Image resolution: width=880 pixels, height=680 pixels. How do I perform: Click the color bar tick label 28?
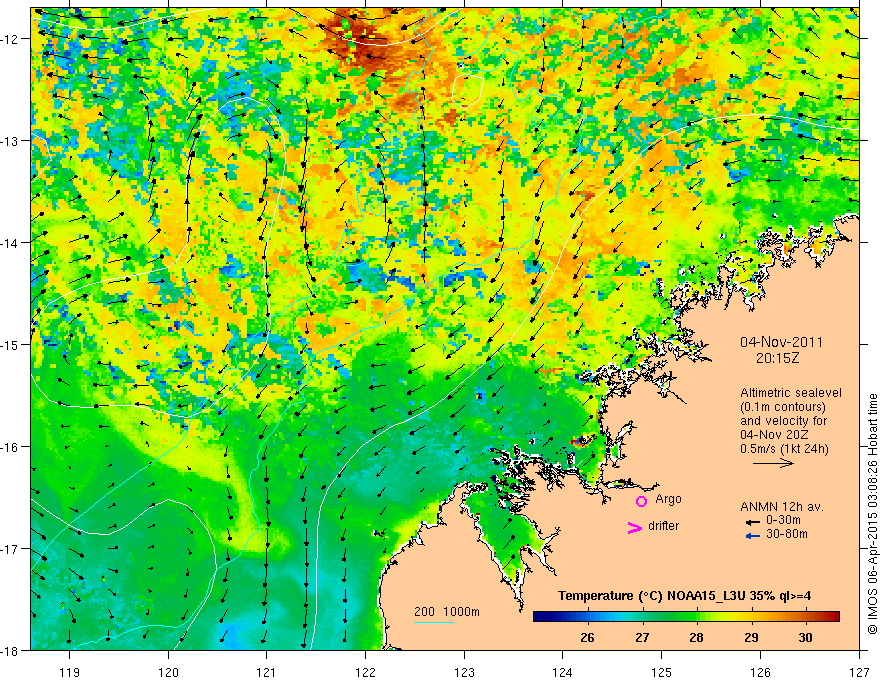(696, 638)
